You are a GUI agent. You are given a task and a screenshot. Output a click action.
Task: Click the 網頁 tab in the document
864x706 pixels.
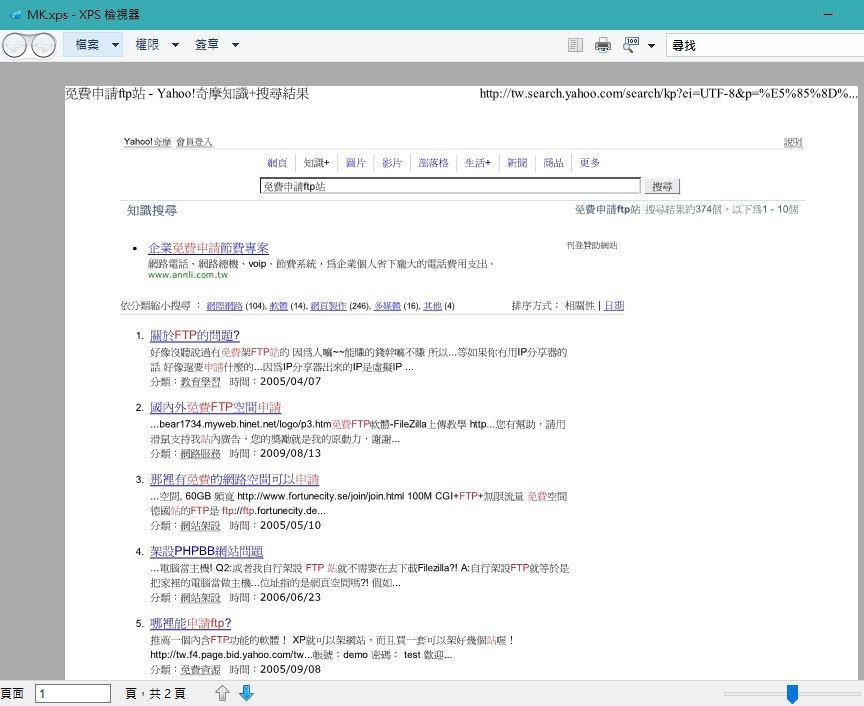point(277,163)
